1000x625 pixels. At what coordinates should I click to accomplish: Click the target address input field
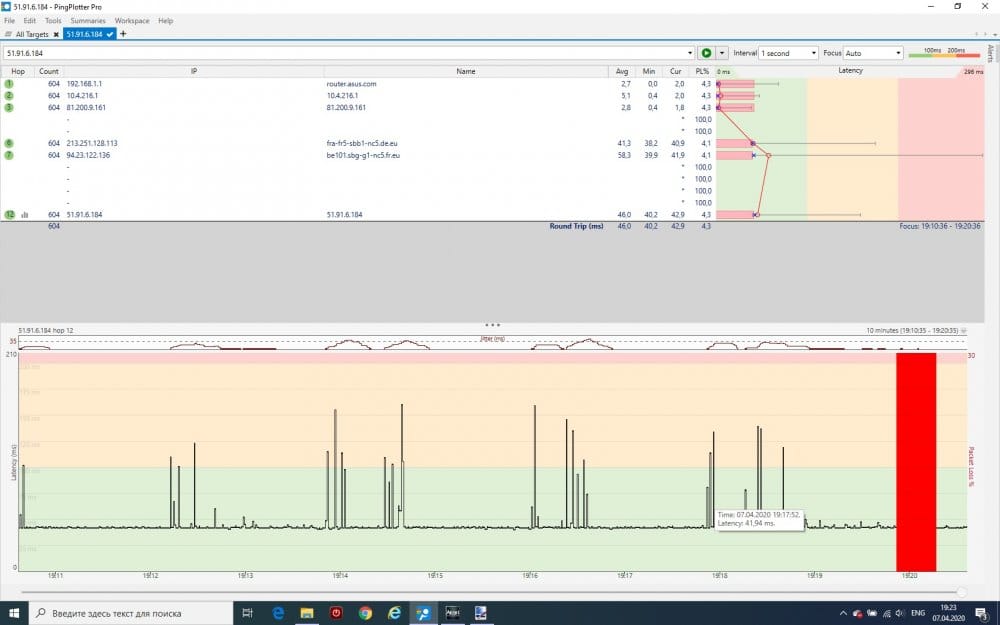coord(340,53)
